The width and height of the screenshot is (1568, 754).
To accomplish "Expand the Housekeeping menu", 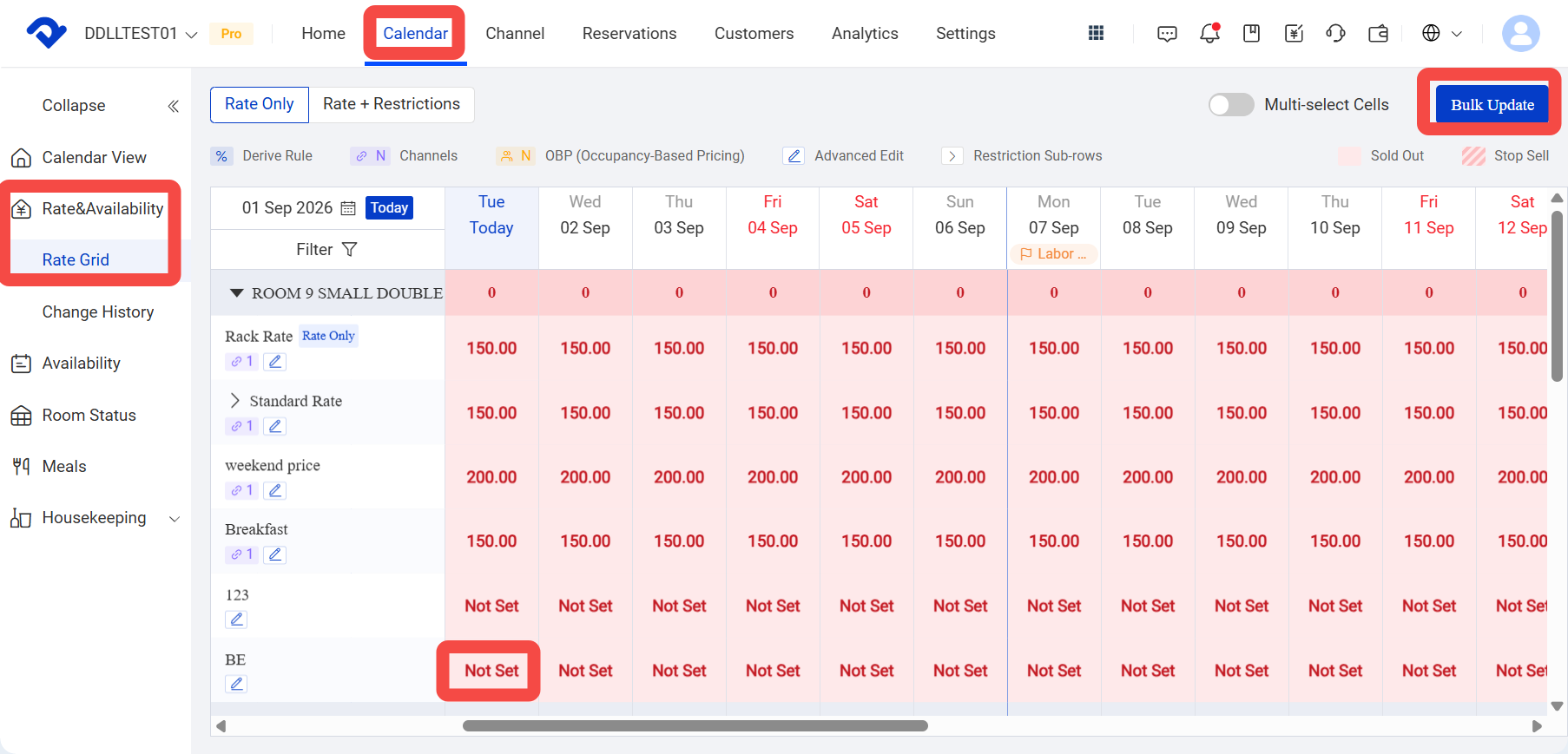I will point(175,519).
